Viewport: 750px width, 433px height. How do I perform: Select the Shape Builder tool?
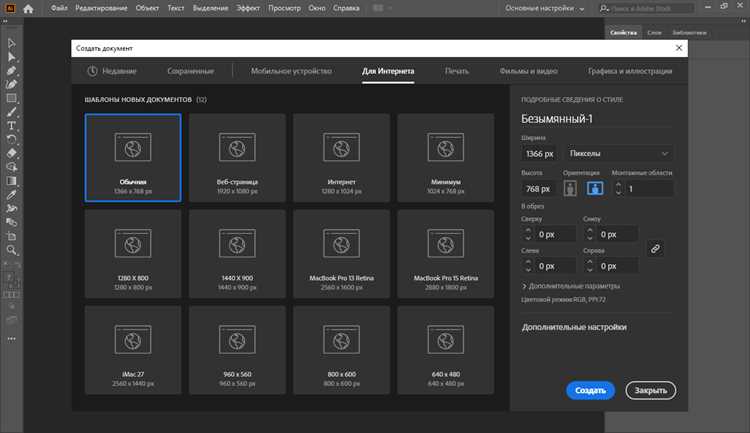(11, 167)
